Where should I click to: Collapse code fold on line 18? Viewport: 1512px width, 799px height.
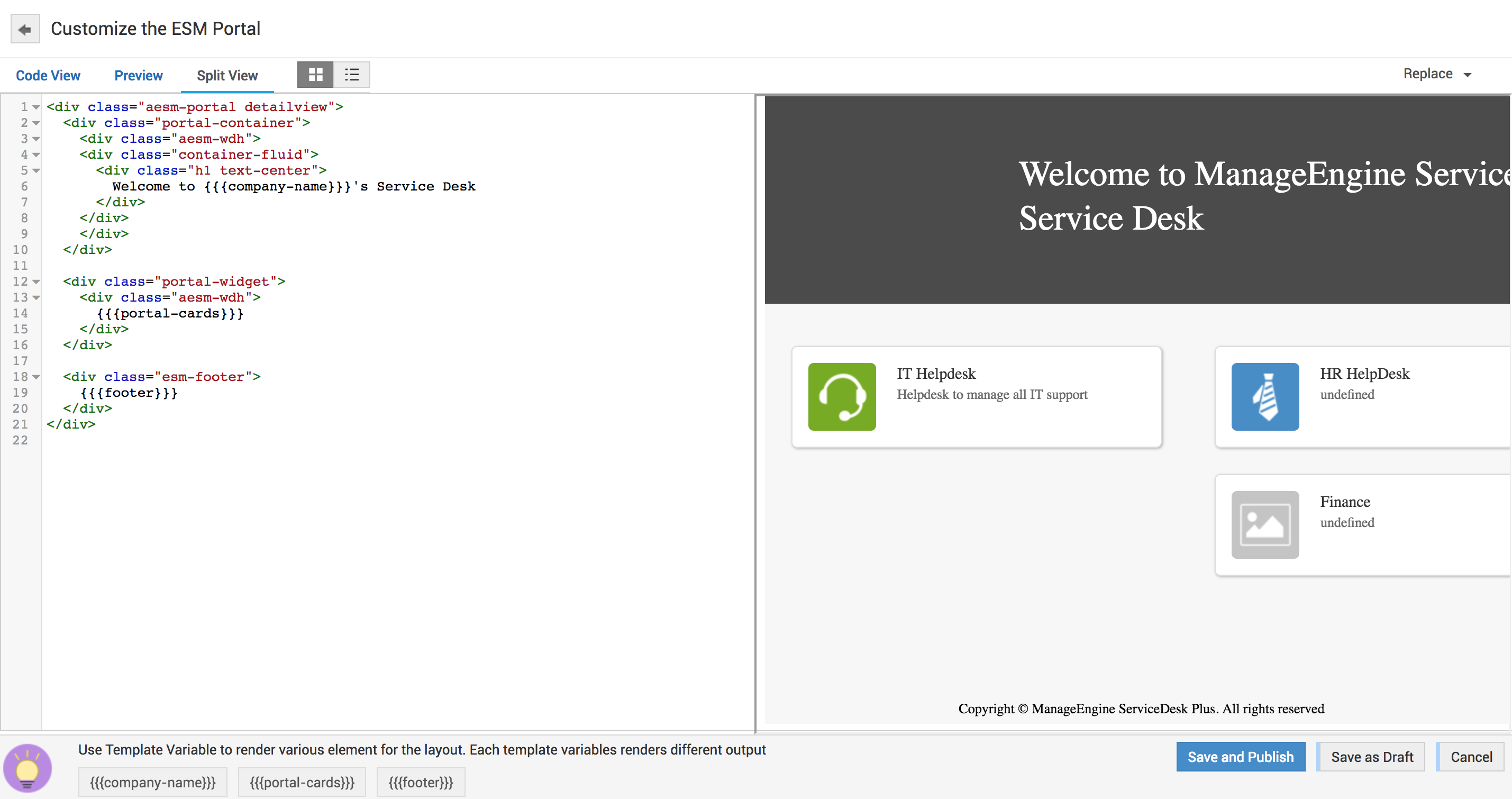[36, 377]
